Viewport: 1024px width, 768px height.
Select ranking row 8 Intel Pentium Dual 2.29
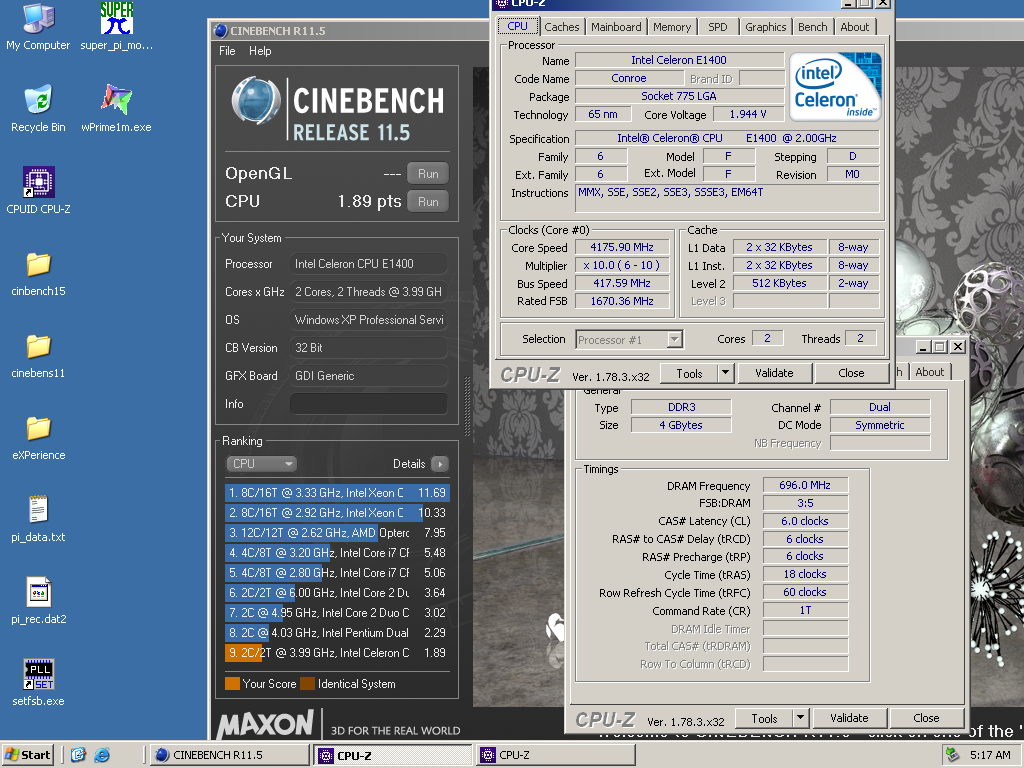coord(337,633)
